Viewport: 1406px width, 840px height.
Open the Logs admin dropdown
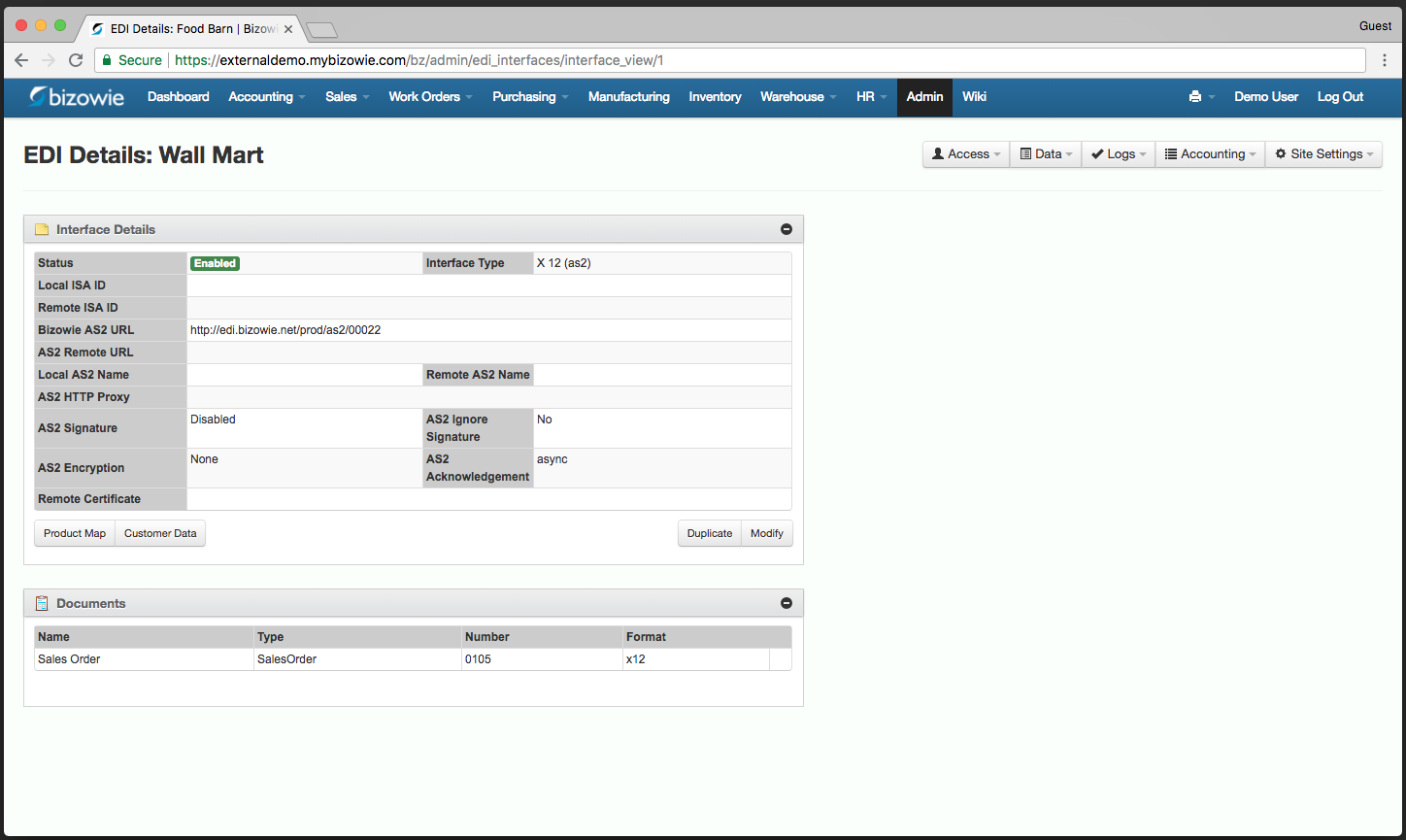pyautogui.click(x=1119, y=154)
